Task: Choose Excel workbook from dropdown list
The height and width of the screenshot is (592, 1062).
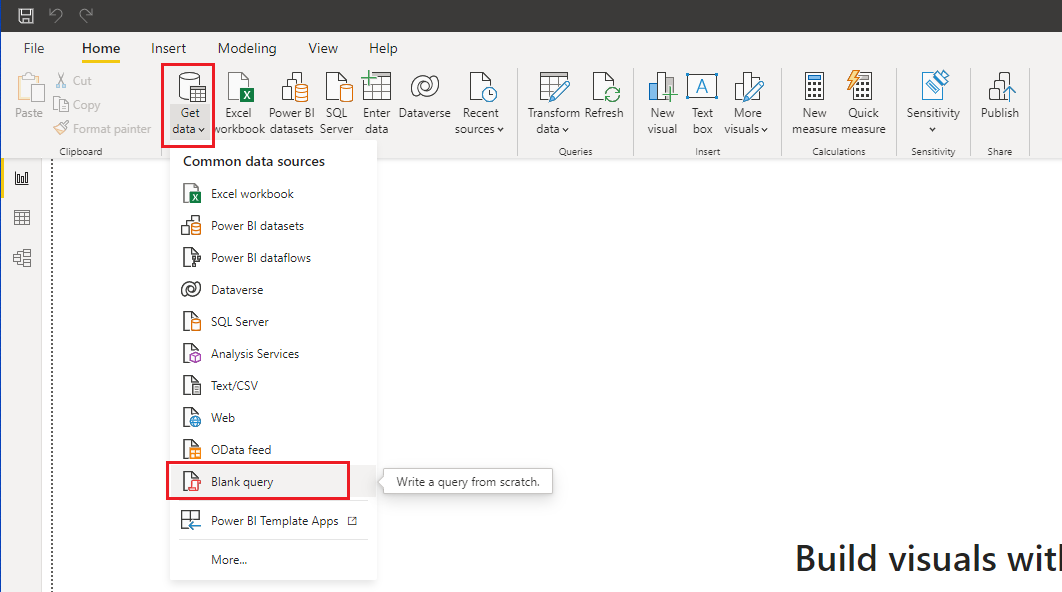Action: tap(273, 194)
